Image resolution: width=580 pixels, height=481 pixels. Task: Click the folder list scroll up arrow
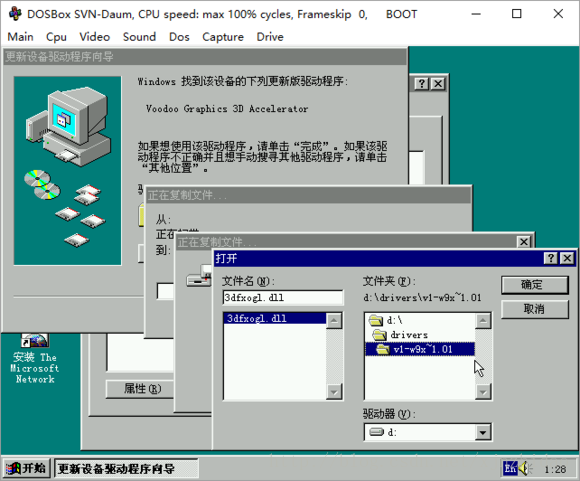(x=483, y=321)
